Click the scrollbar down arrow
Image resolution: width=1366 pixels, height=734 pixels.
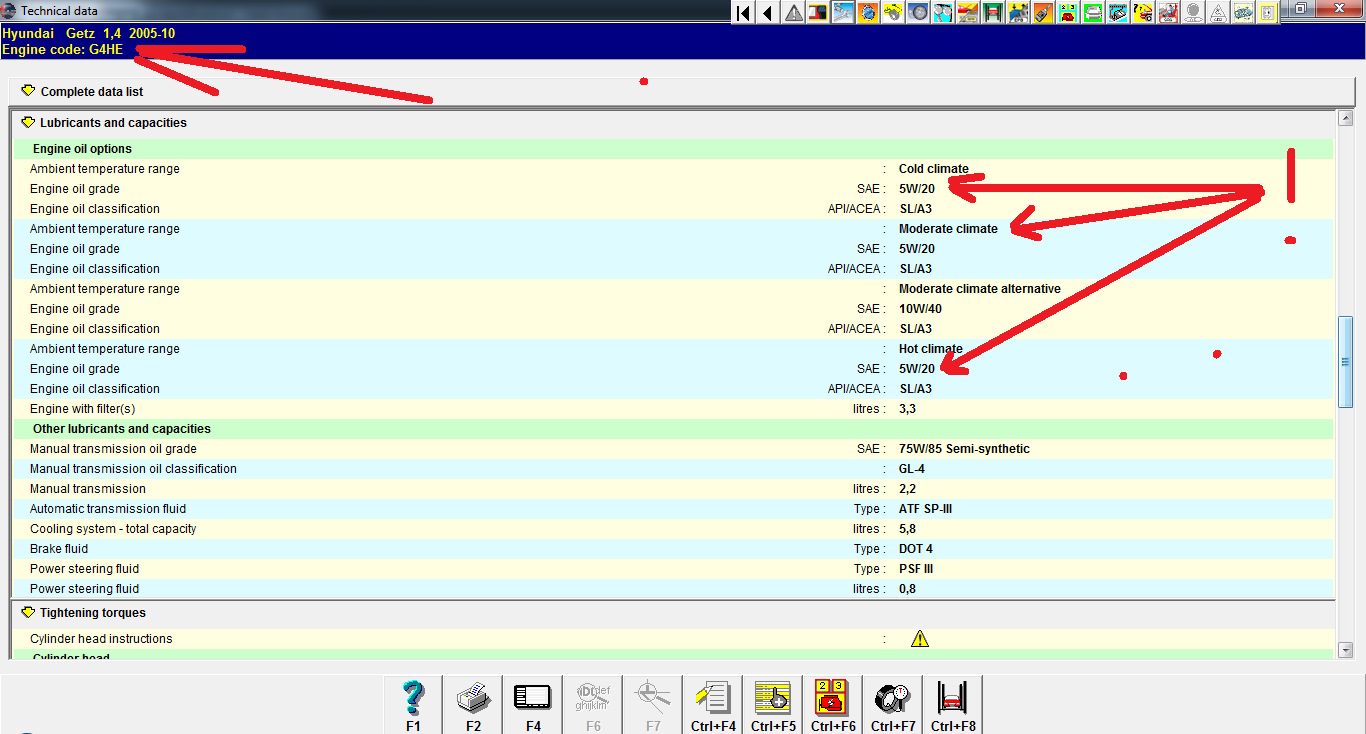pos(1345,650)
